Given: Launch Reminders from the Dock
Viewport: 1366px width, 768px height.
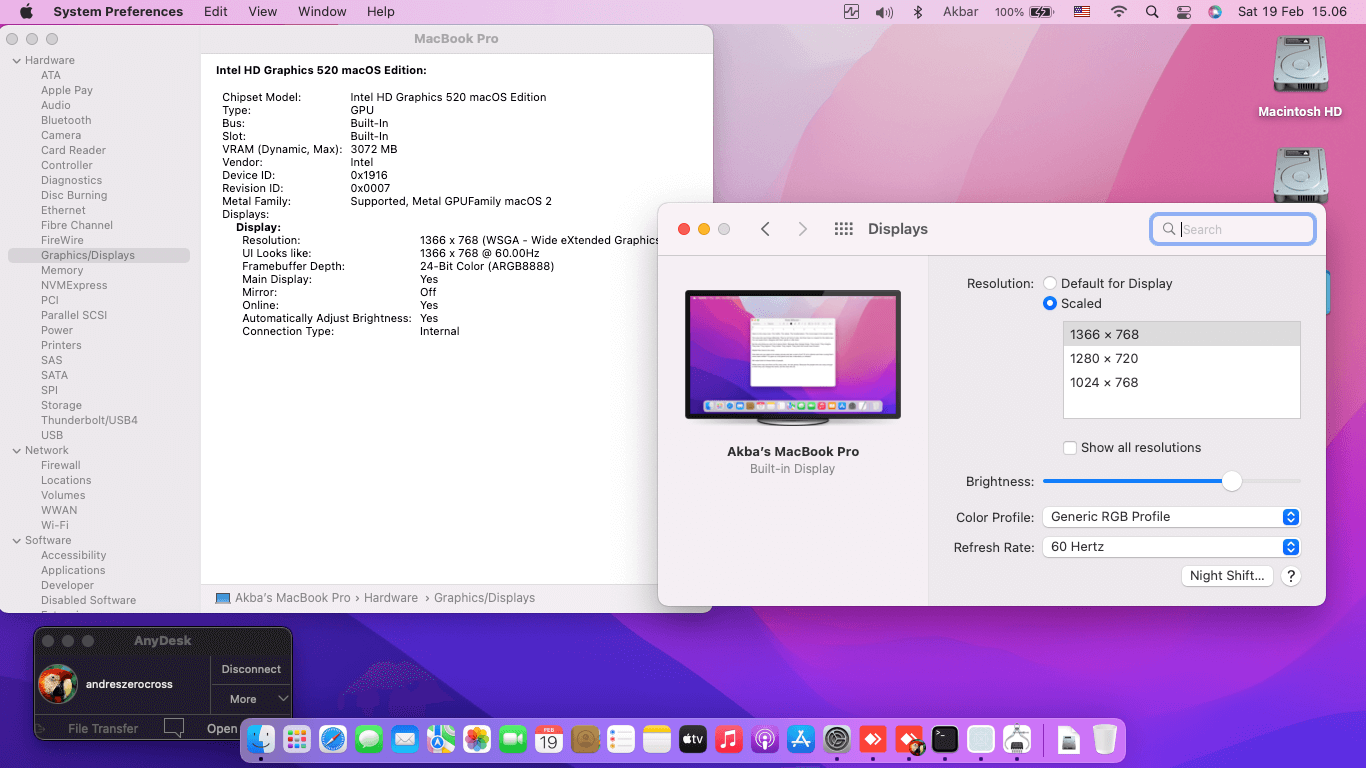Looking at the screenshot, I should [621, 739].
